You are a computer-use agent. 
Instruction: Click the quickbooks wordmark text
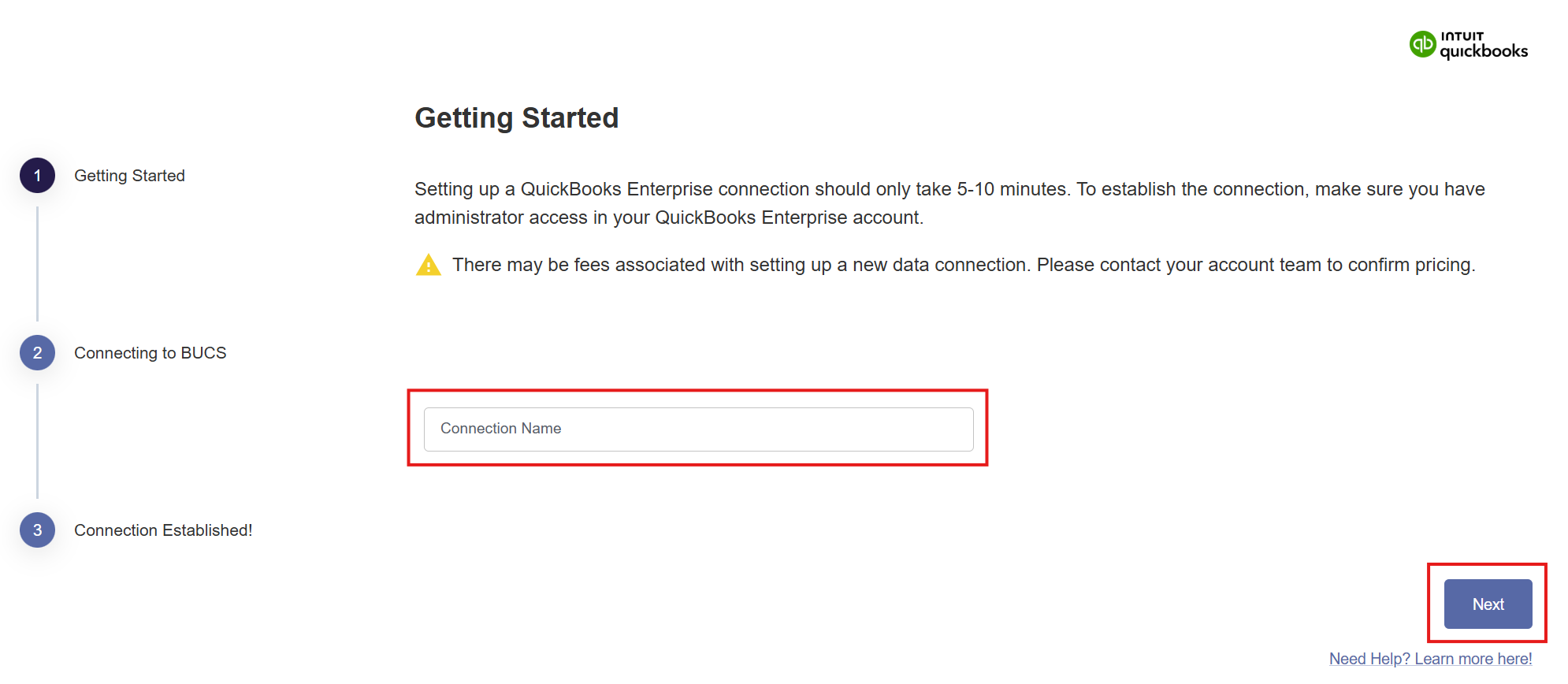pos(1484,51)
